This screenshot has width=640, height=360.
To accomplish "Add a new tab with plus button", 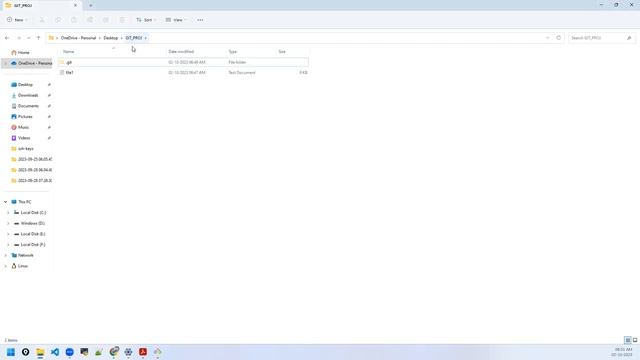I will click(91, 6).
